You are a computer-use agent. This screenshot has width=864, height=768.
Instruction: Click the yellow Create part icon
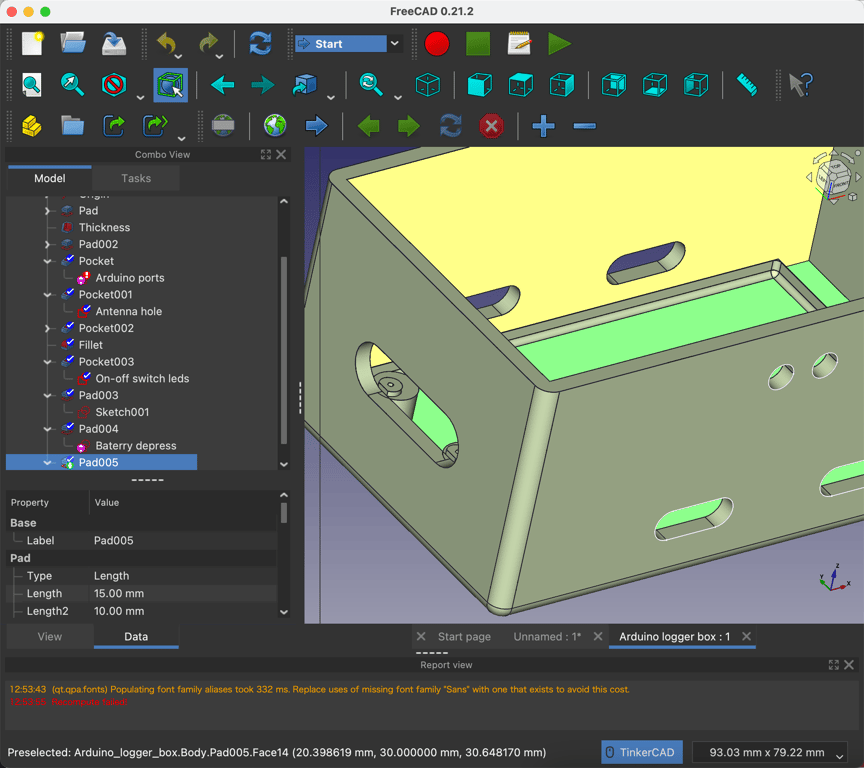point(32,126)
